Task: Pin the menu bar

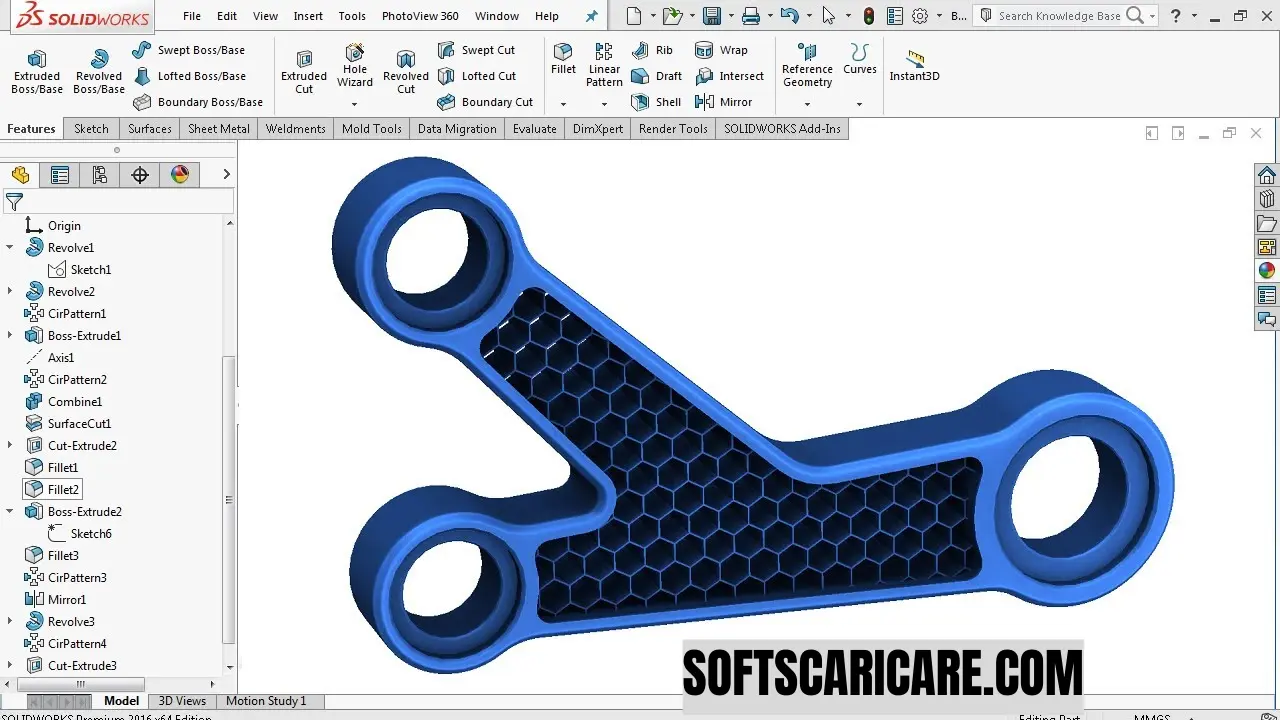Action: pos(592,16)
